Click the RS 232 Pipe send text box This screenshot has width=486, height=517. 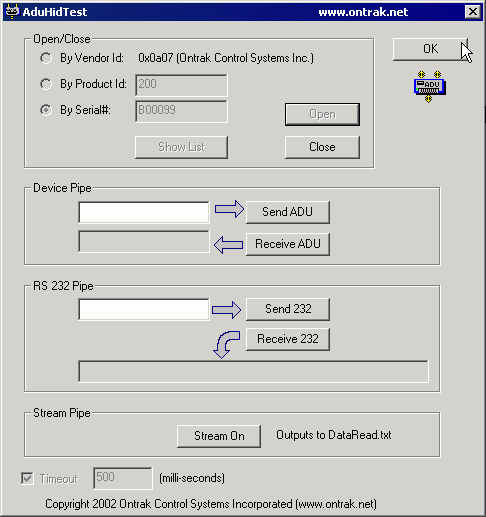click(x=144, y=309)
